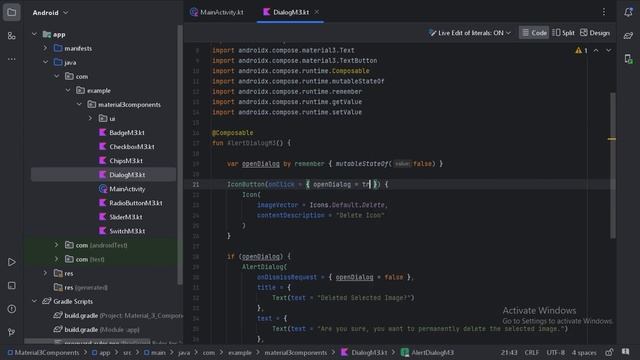
Task: Go to next highlighted problem arrow
Action: point(609,51)
